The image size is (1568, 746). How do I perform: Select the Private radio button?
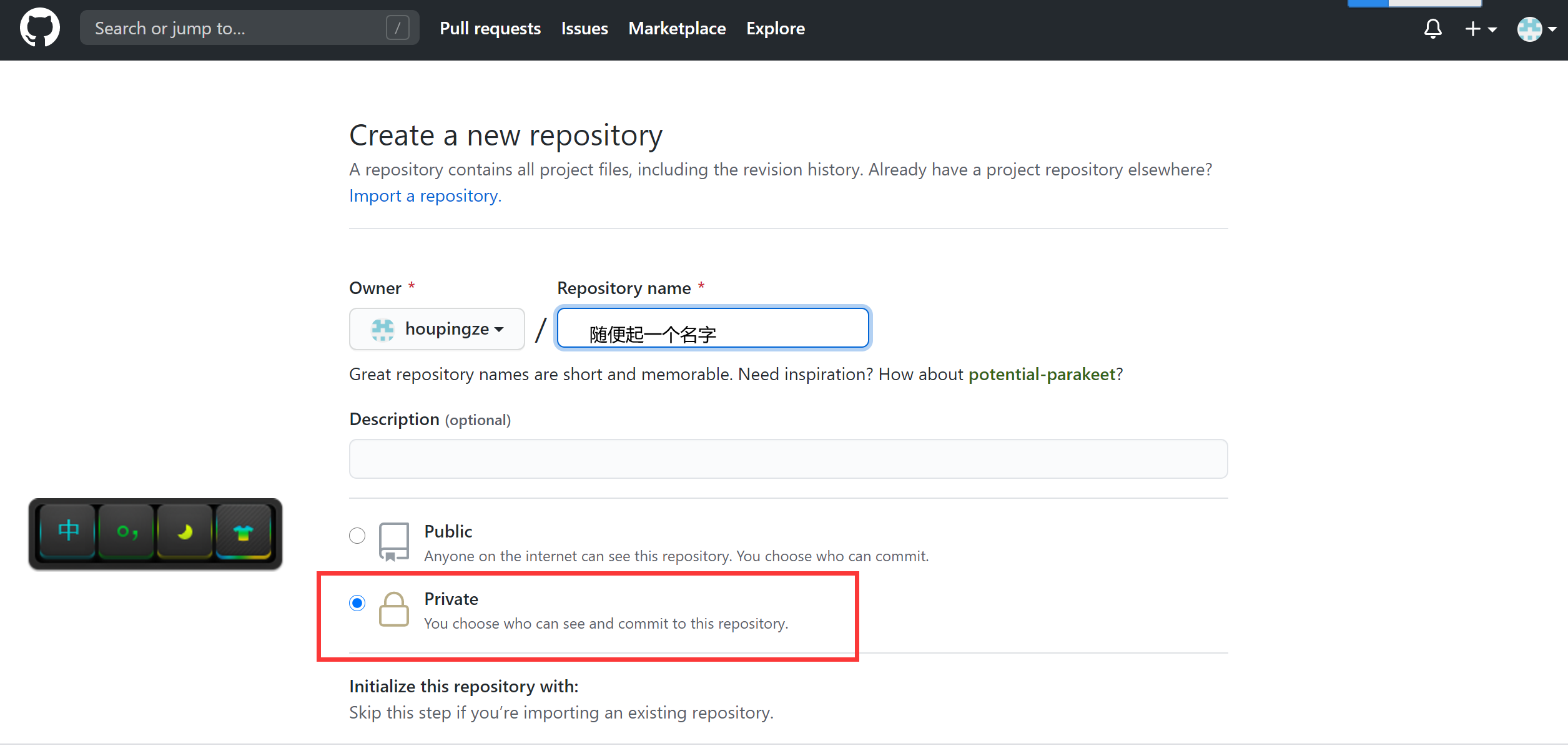coord(357,603)
